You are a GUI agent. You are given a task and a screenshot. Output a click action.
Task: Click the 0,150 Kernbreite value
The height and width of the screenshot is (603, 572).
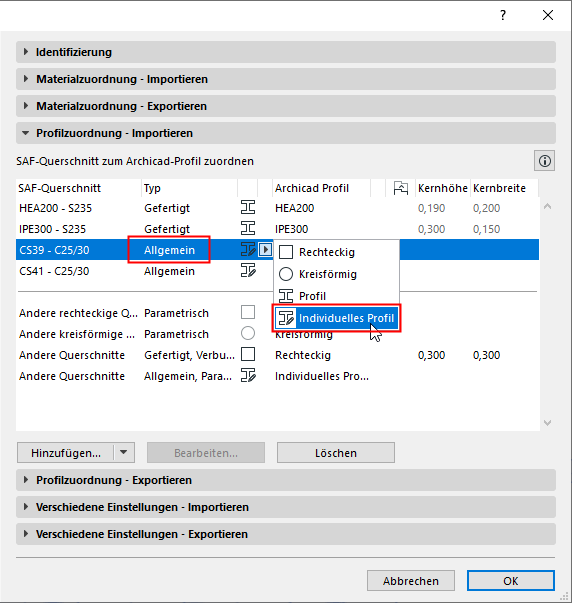tap(486, 229)
